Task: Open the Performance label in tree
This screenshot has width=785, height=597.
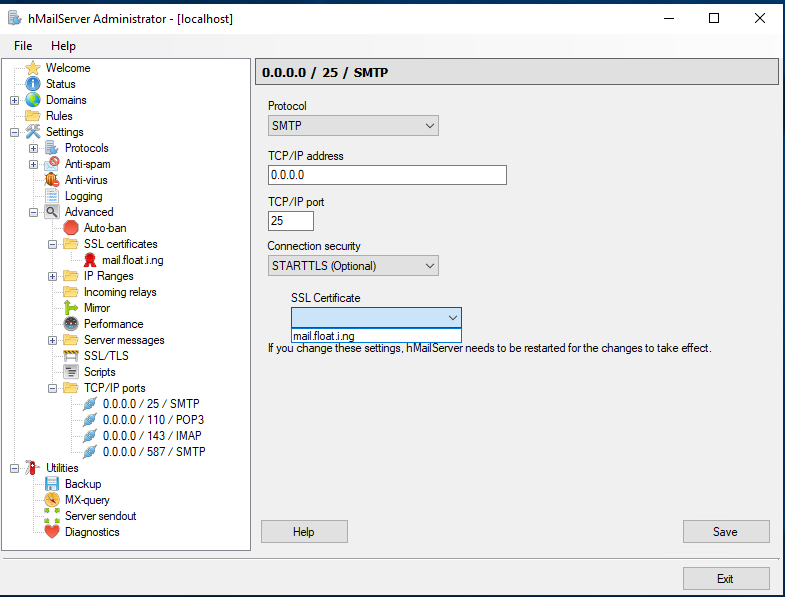Action: (113, 324)
